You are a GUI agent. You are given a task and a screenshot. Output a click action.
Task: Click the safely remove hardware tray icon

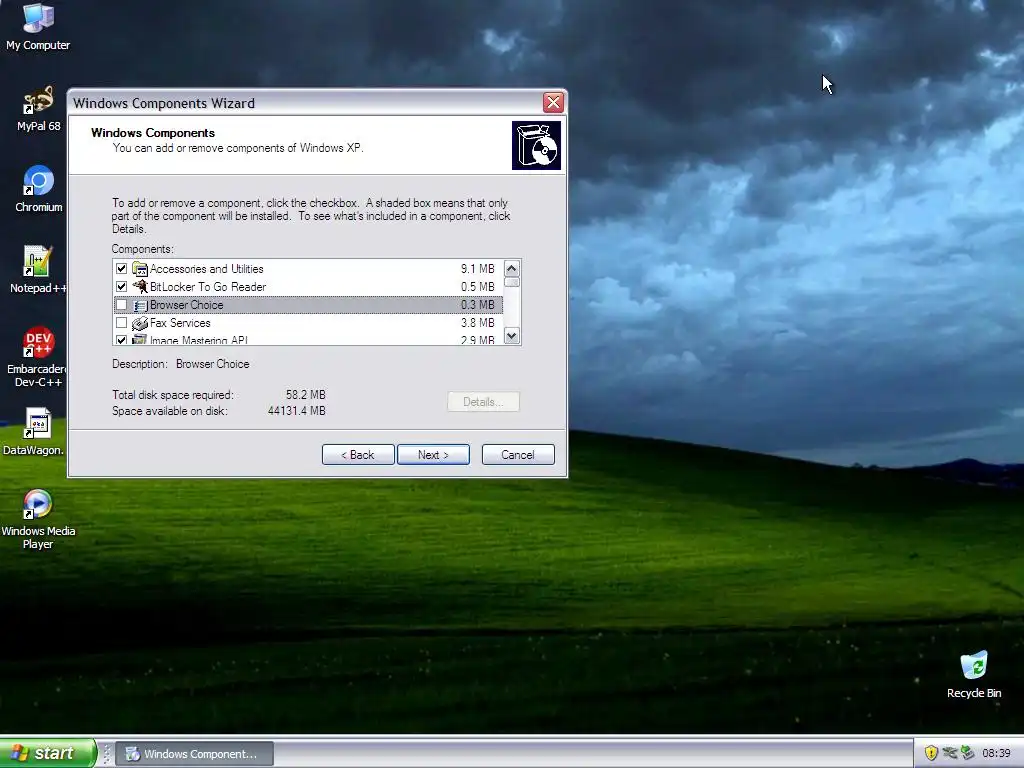(x=967, y=753)
